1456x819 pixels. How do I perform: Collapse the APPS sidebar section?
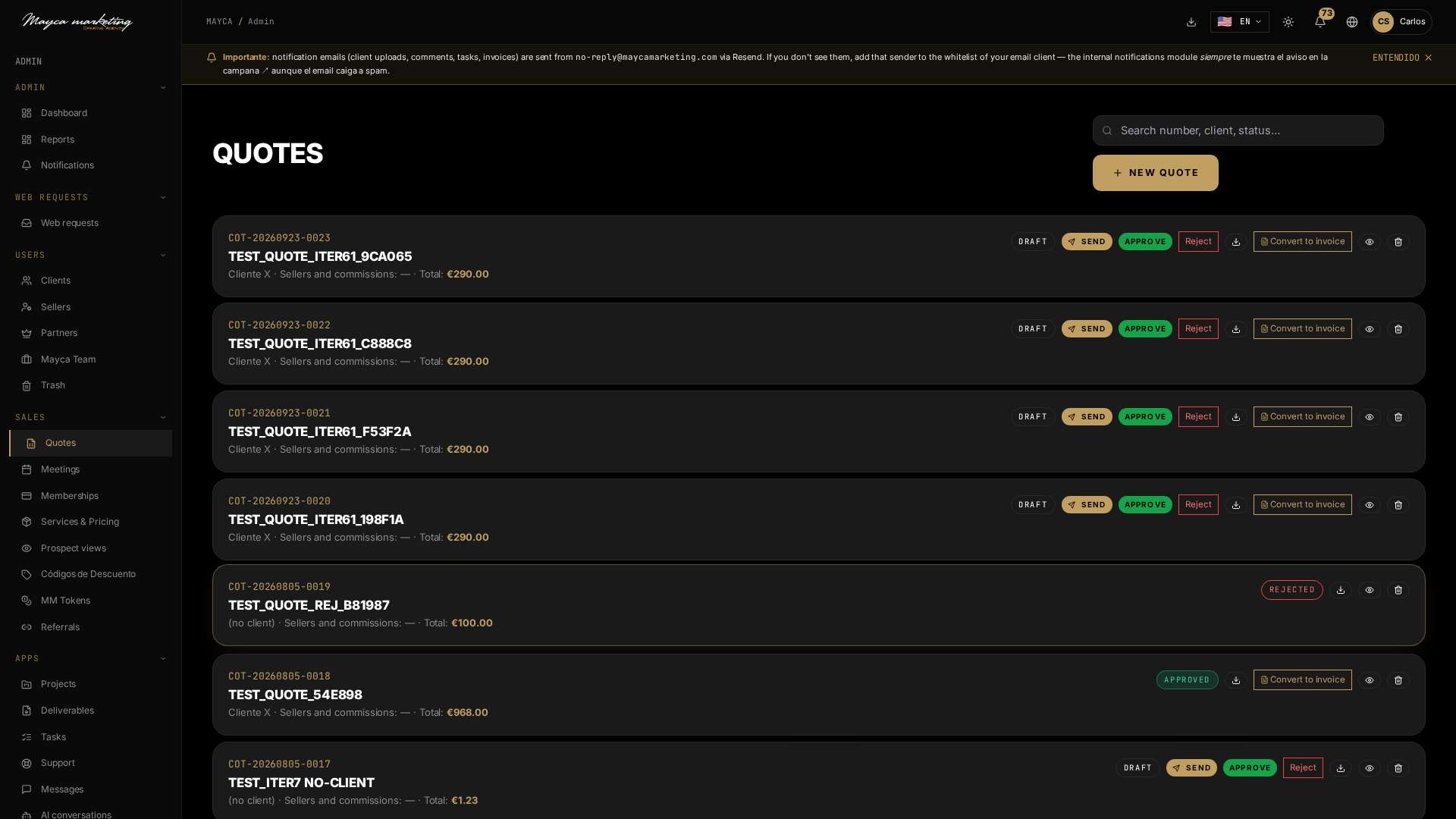click(x=90, y=659)
